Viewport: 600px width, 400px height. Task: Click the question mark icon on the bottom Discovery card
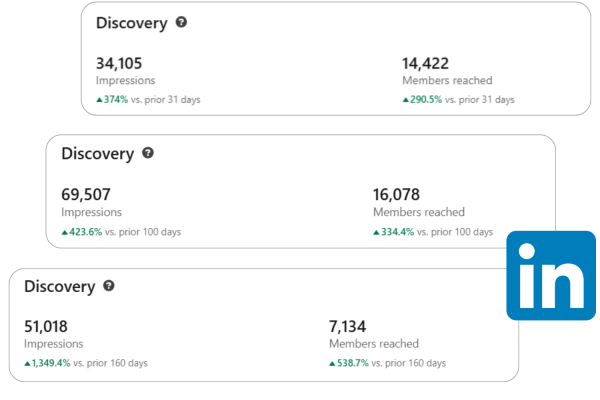click(x=109, y=286)
